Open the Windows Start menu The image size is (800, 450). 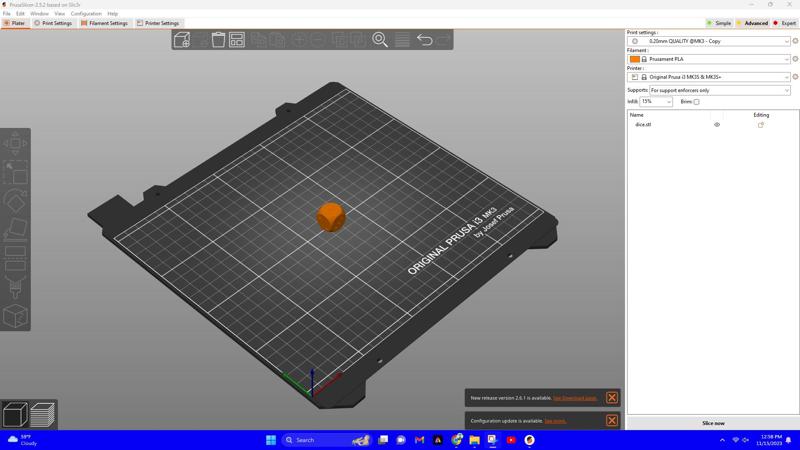click(271, 440)
